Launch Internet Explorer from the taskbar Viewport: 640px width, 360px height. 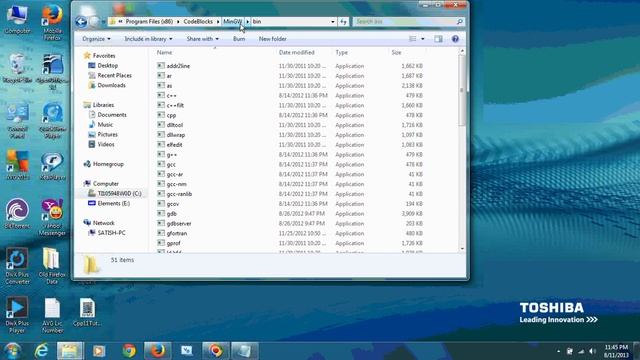tap(41, 351)
